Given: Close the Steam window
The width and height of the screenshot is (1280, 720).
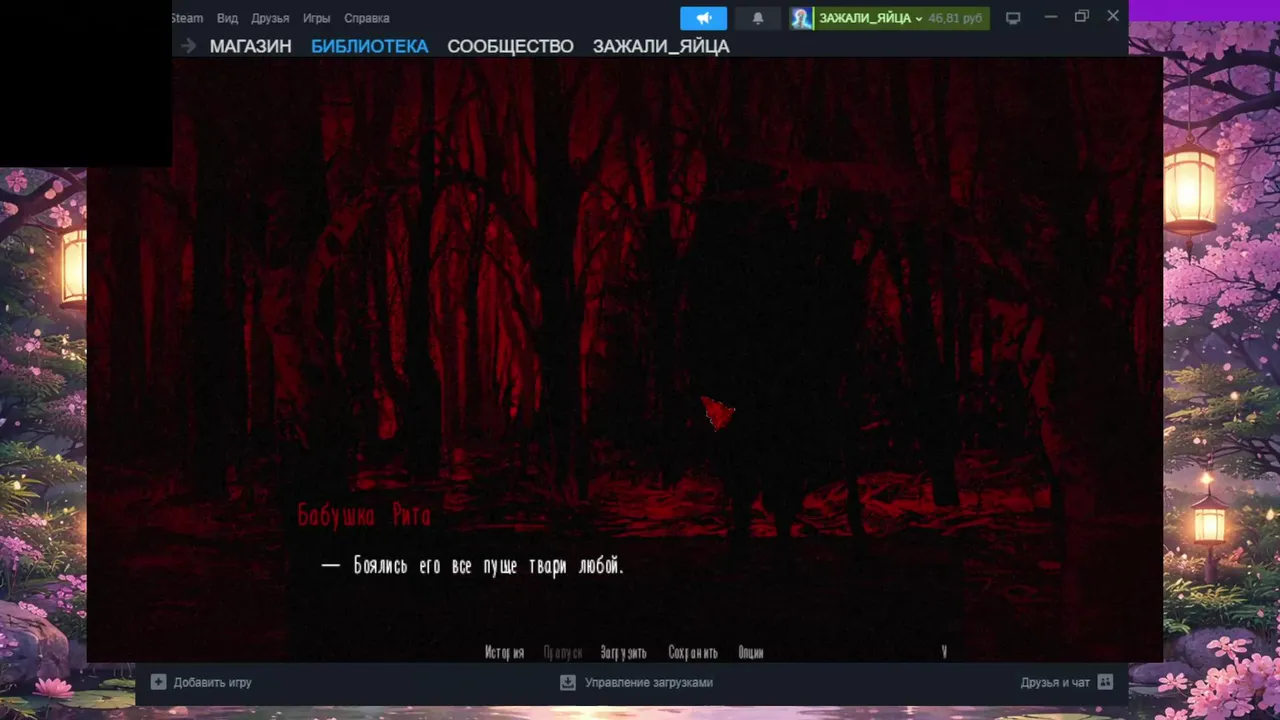Looking at the screenshot, I should click(x=1113, y=17).
